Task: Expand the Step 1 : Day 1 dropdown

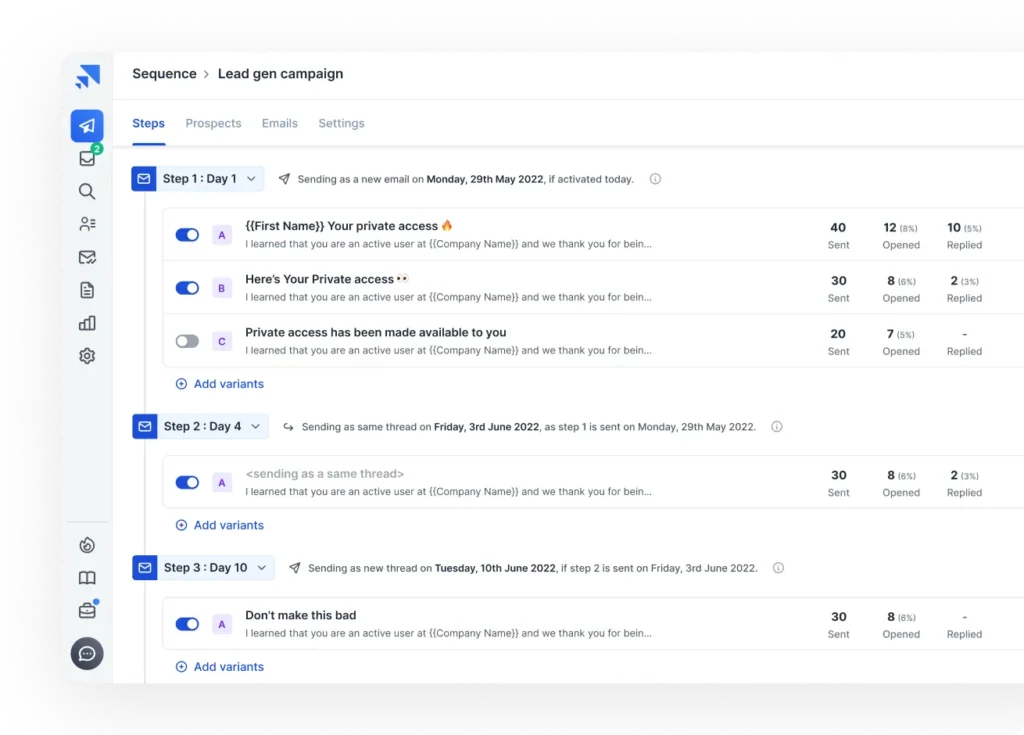Action: [251, 179]
